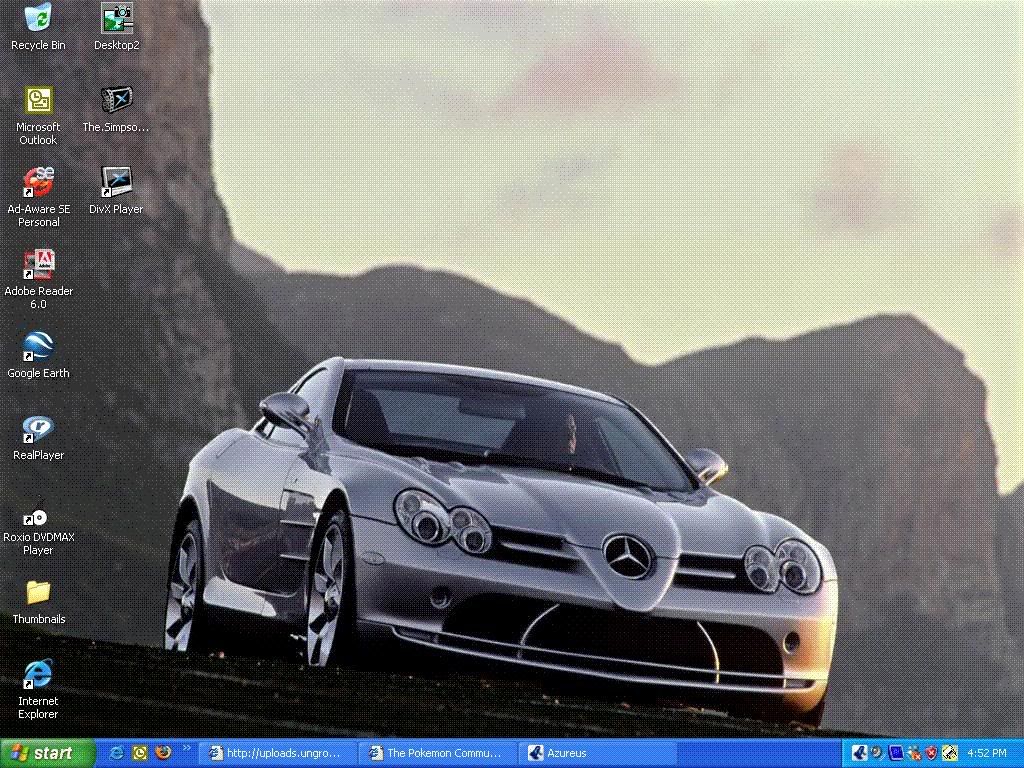Screen dimensions: 1024x768
Task: Click the 4:52 PM taskbar clock
Action: (x=986, y=754)
